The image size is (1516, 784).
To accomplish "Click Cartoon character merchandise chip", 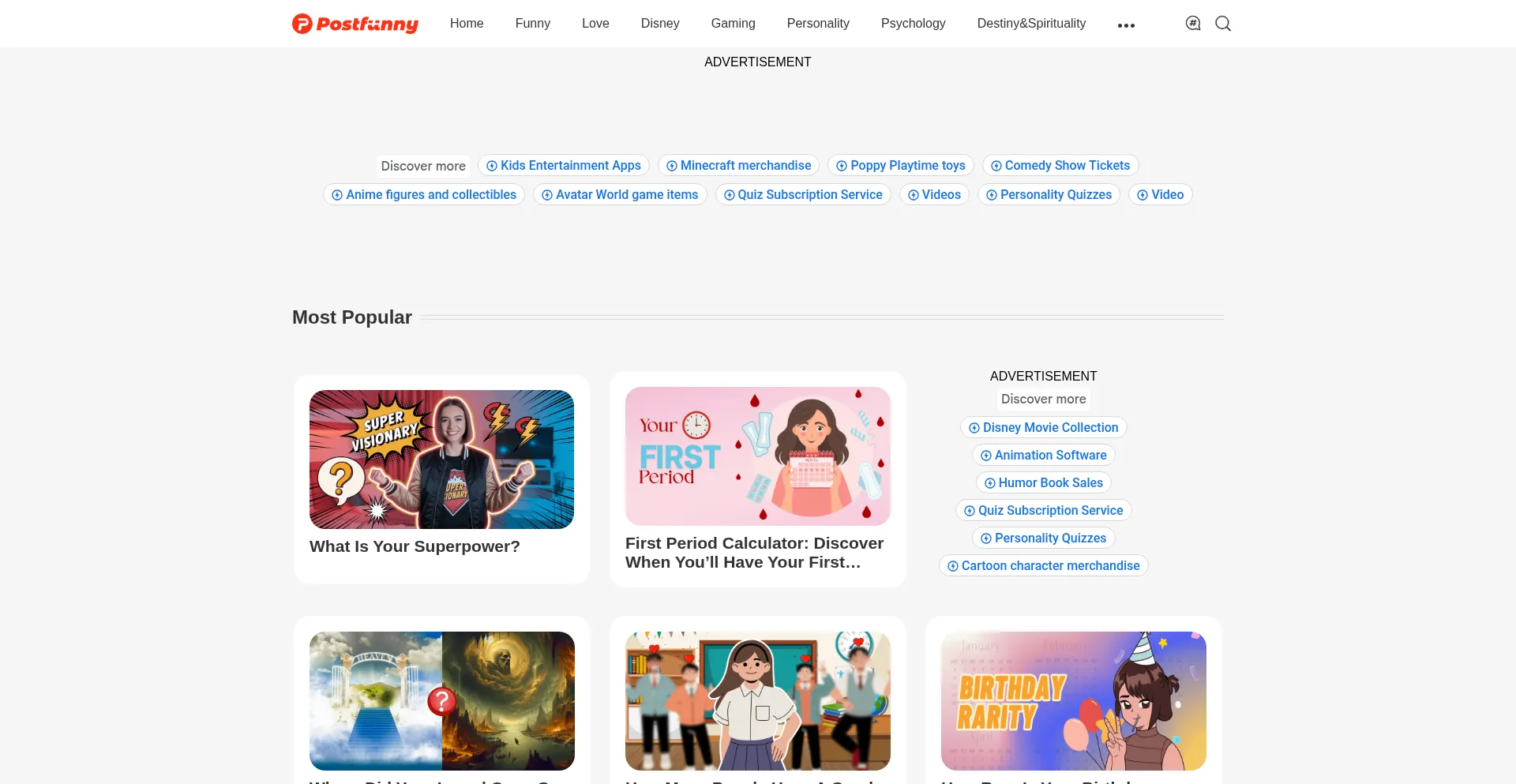I will (x=1044, y=566).
